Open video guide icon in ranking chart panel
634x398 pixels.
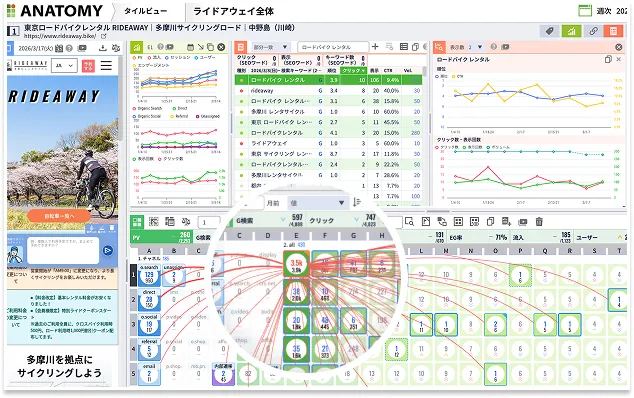[x=505, y=47]
